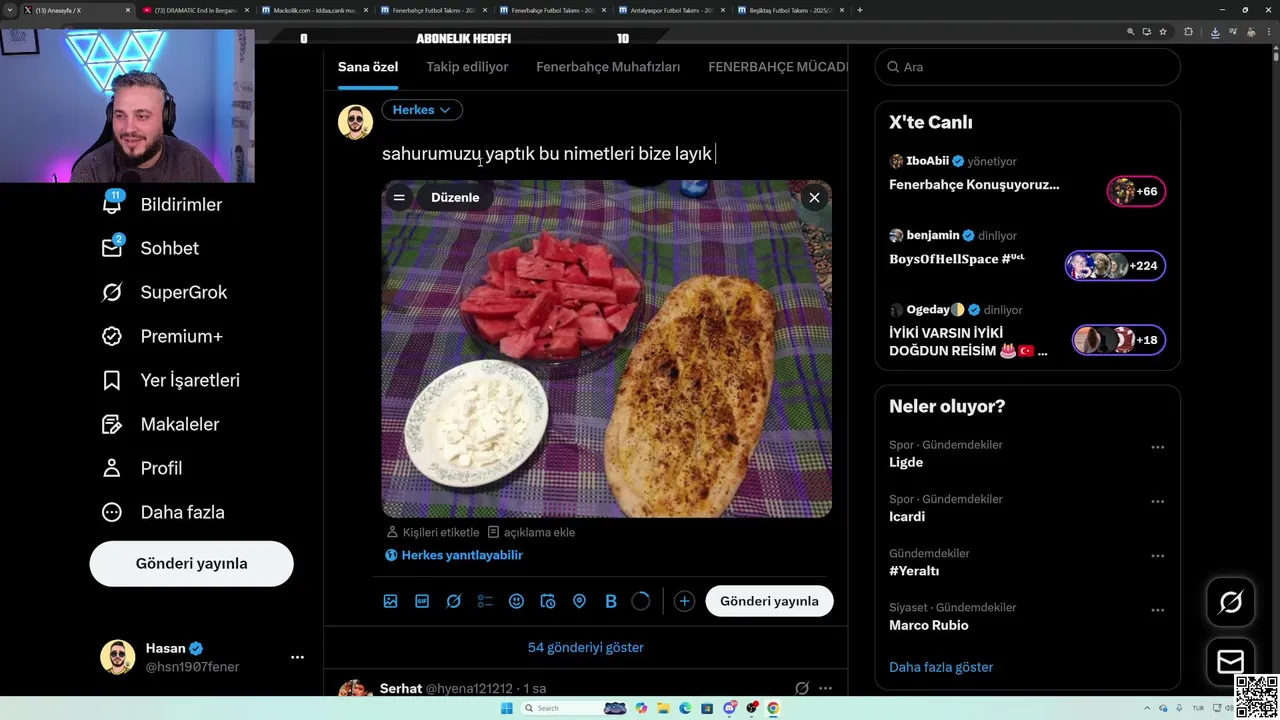Screen dimensions: 1280x720
Task: Change reply setting Herkes yanıtlayabilir
Action: click(x=454, y=555)
